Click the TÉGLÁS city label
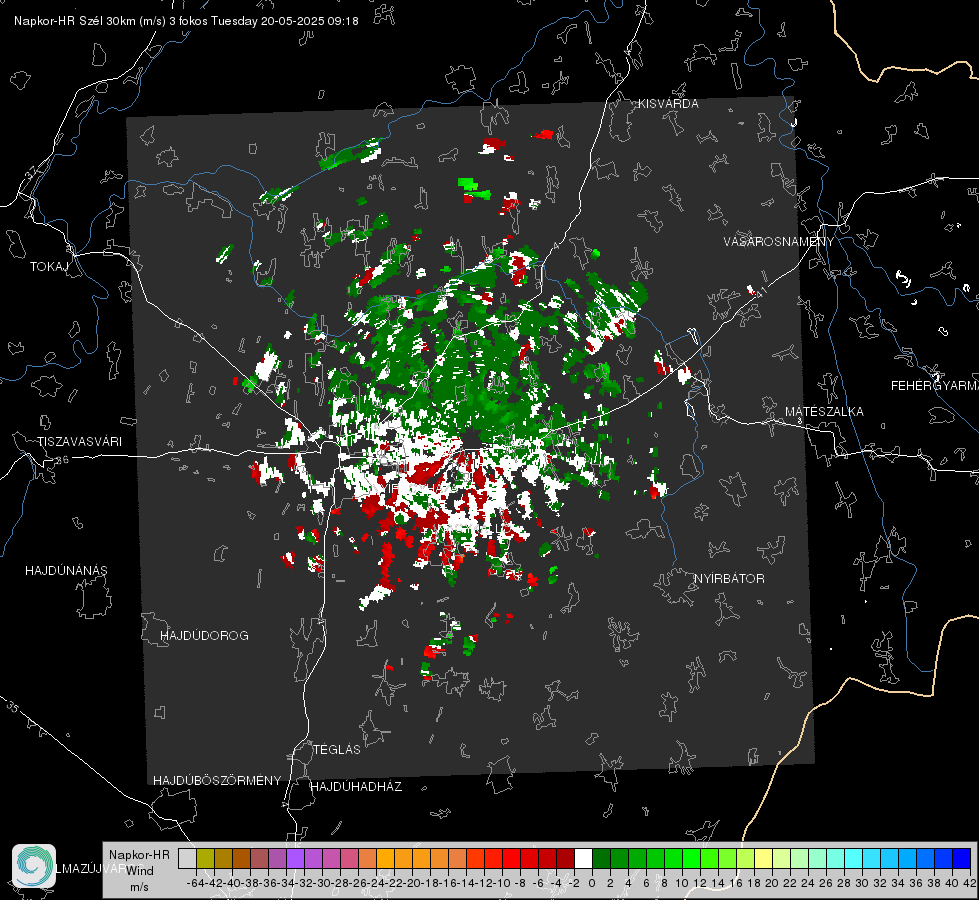The image size is (979, 900). [x=337, y=749]
